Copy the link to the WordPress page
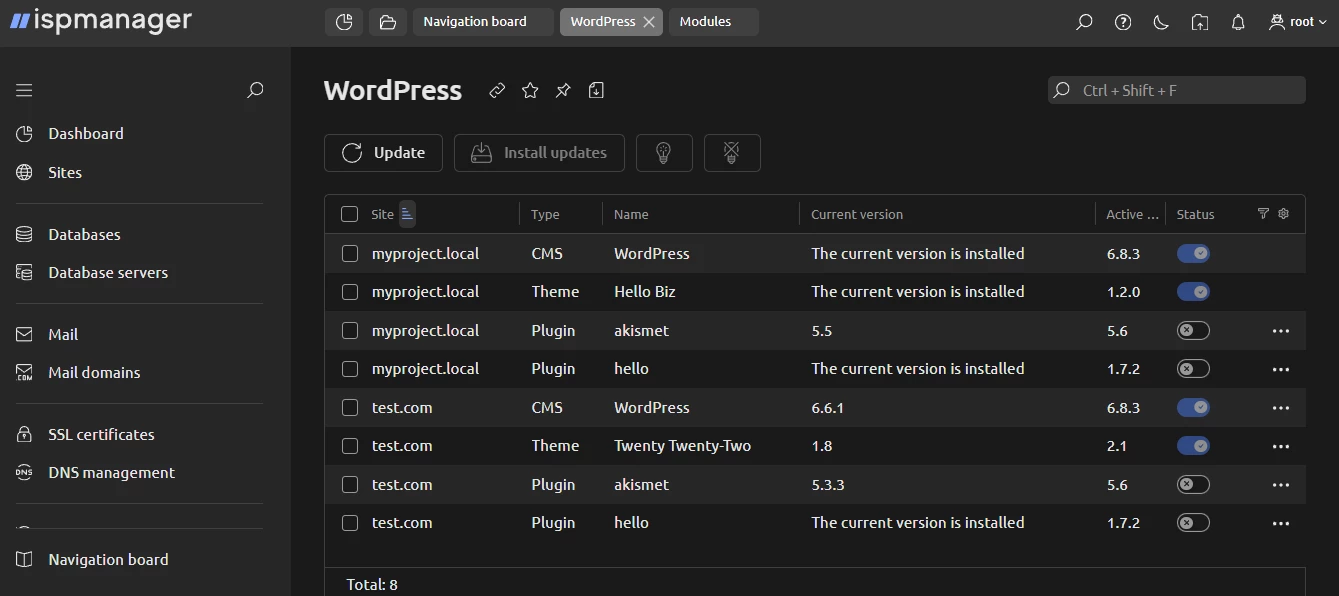Screen dimensions: 1339x596 pyautogui.click(x=497, y=90)
